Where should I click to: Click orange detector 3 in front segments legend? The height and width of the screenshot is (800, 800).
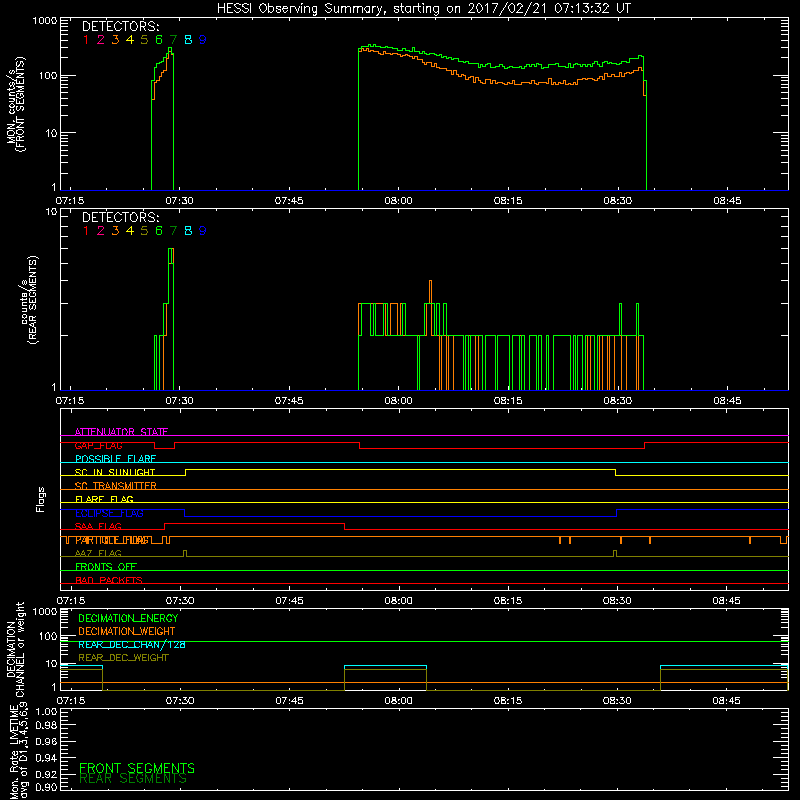coord(115,40)
